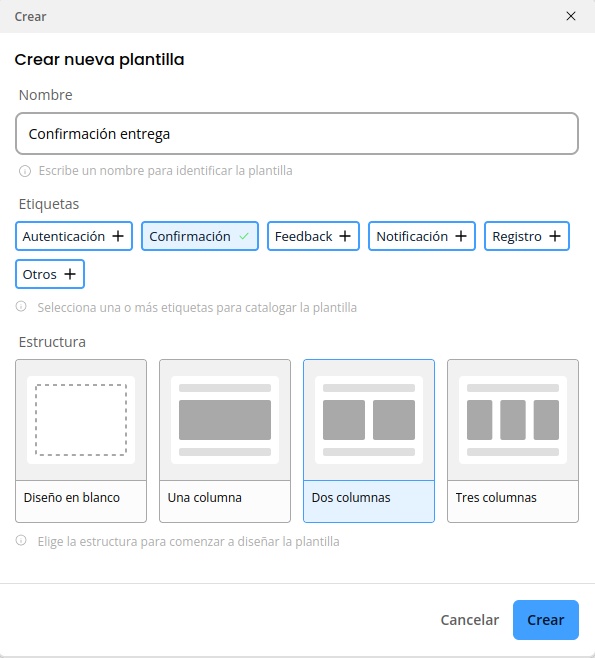Click the 'Nombre' field label
This screenshot has height=658, width=595.
(x=45, y=95)
